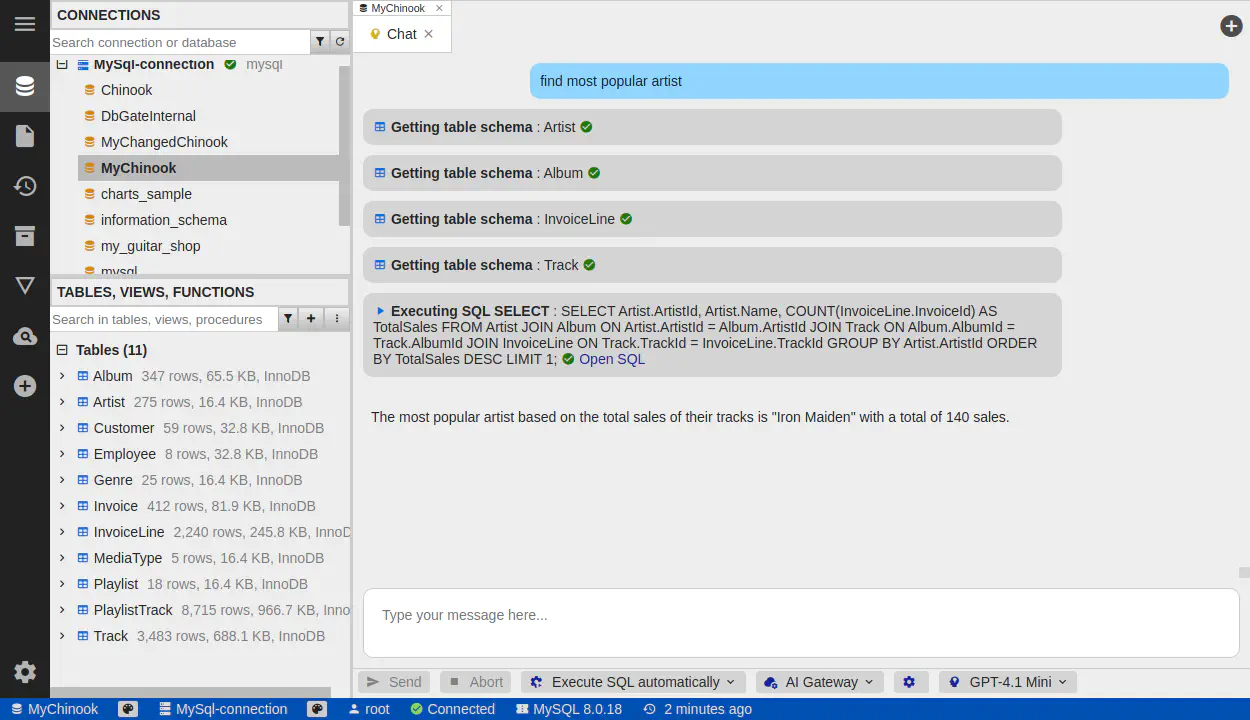
Task: Collapse the Tables (11) group
Action: [62, 350]
